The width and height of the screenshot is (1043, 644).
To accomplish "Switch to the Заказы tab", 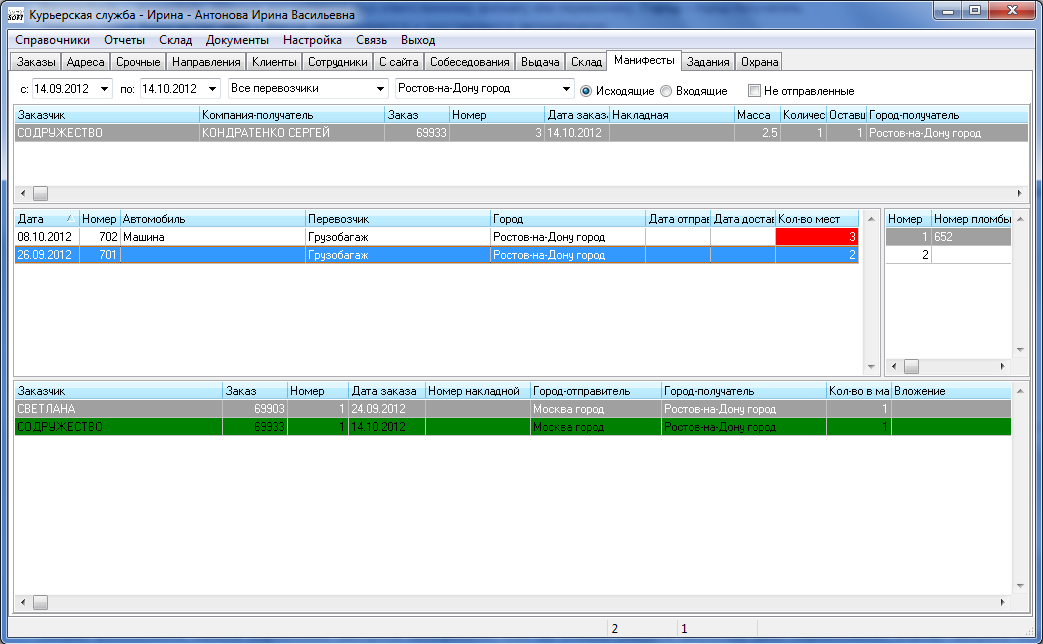I will point(37,62).
